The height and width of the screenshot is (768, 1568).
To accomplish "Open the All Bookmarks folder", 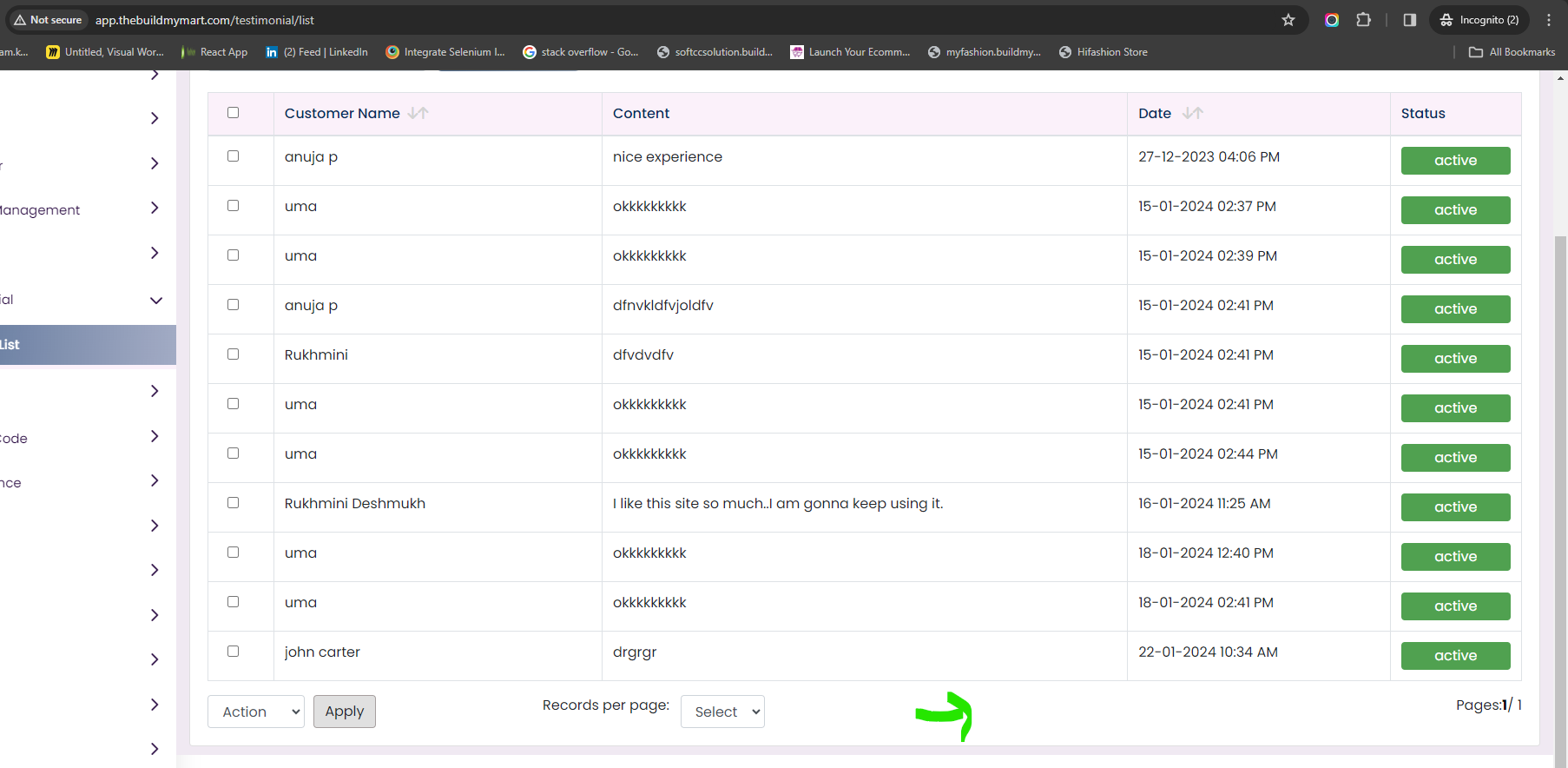I will tap(1512, 52).
